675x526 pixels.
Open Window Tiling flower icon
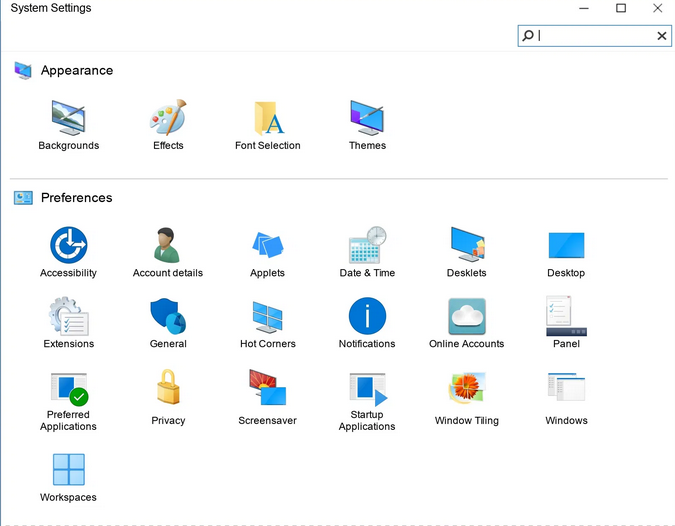(x=468, y=387)
